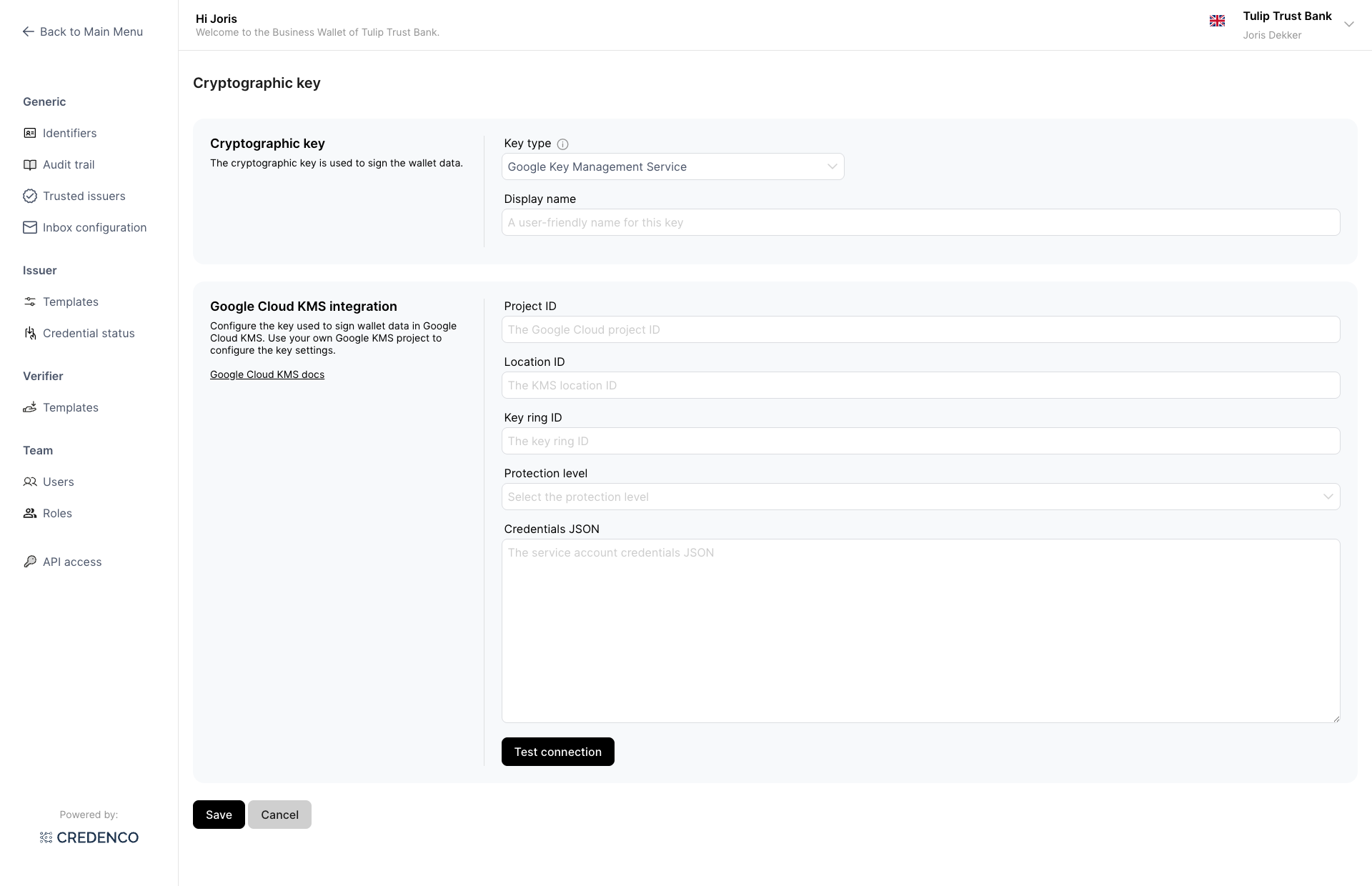Expand the Tulip Trust Bank account menu
1372x886 pixels.
point(1348,24)
